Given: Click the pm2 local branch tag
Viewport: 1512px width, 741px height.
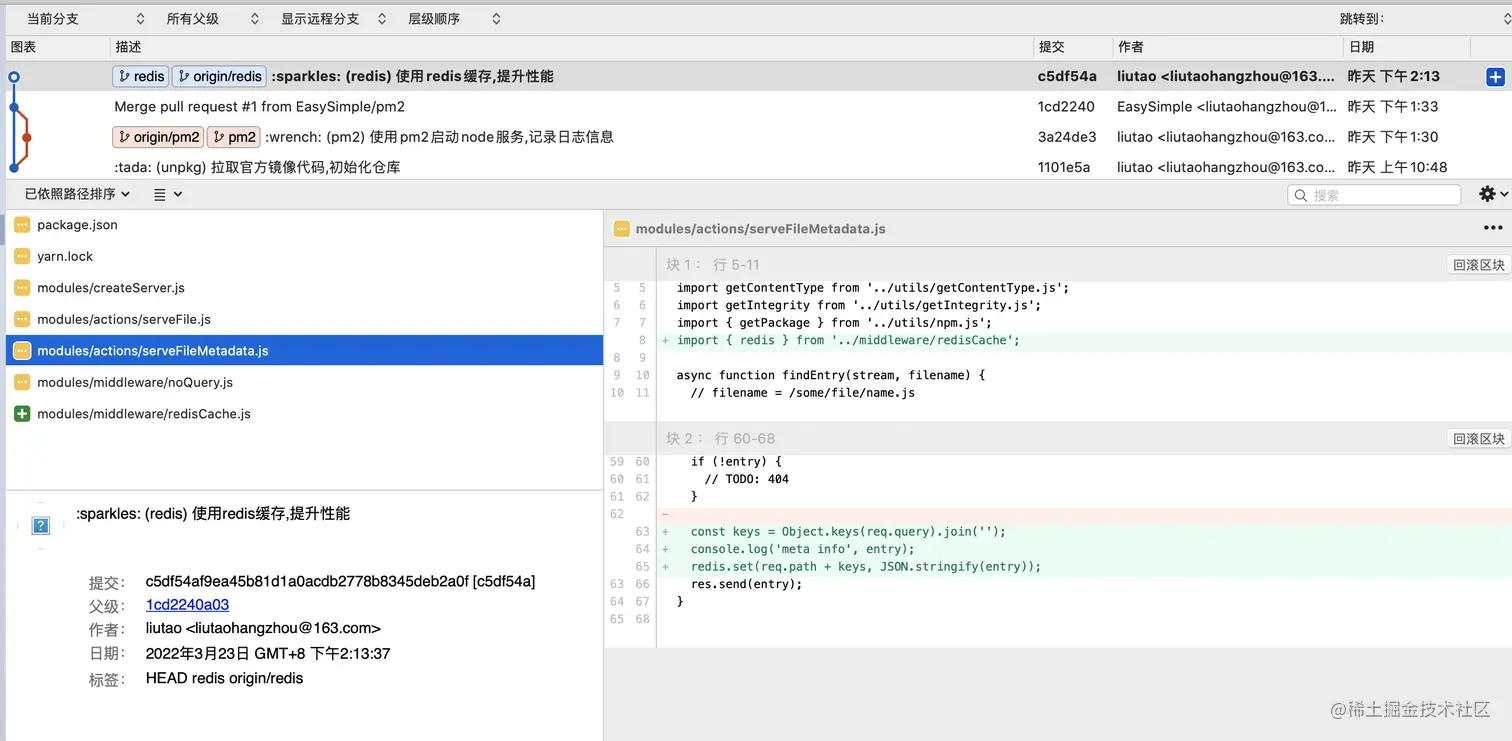Looking at the screenshot, I should [233, 137].
